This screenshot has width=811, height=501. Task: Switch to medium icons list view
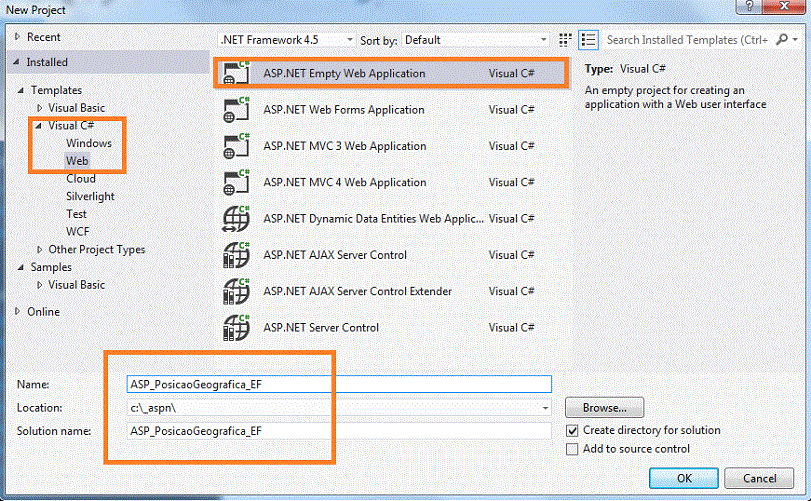(x=588, y=40)
